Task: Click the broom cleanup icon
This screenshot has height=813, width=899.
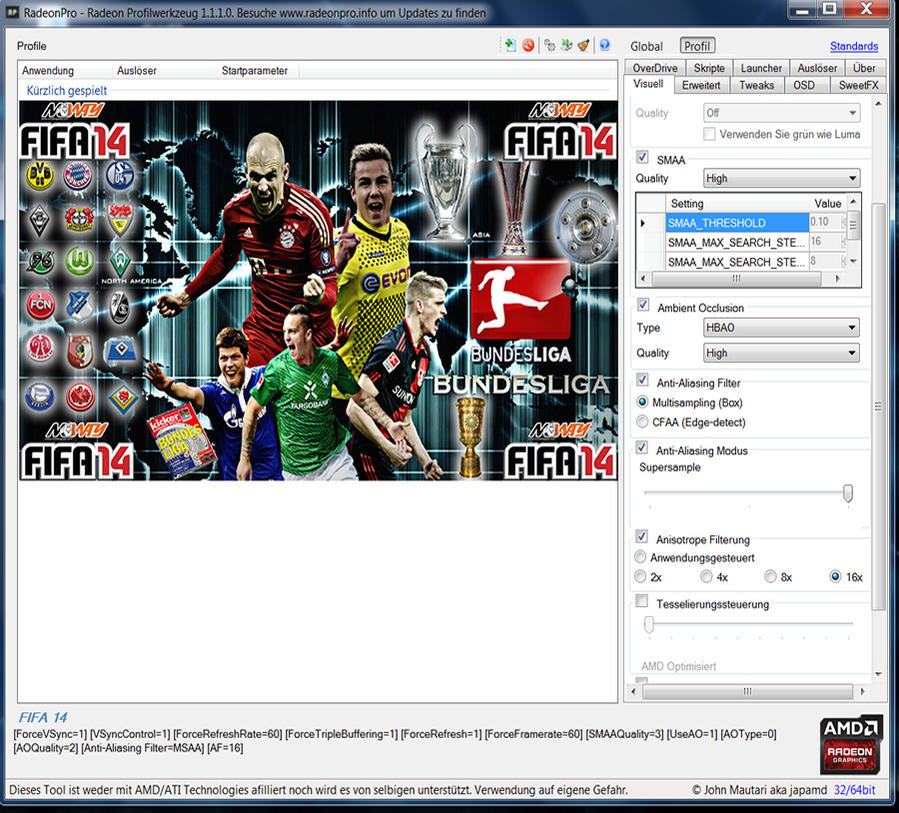Action: (583, 45)
